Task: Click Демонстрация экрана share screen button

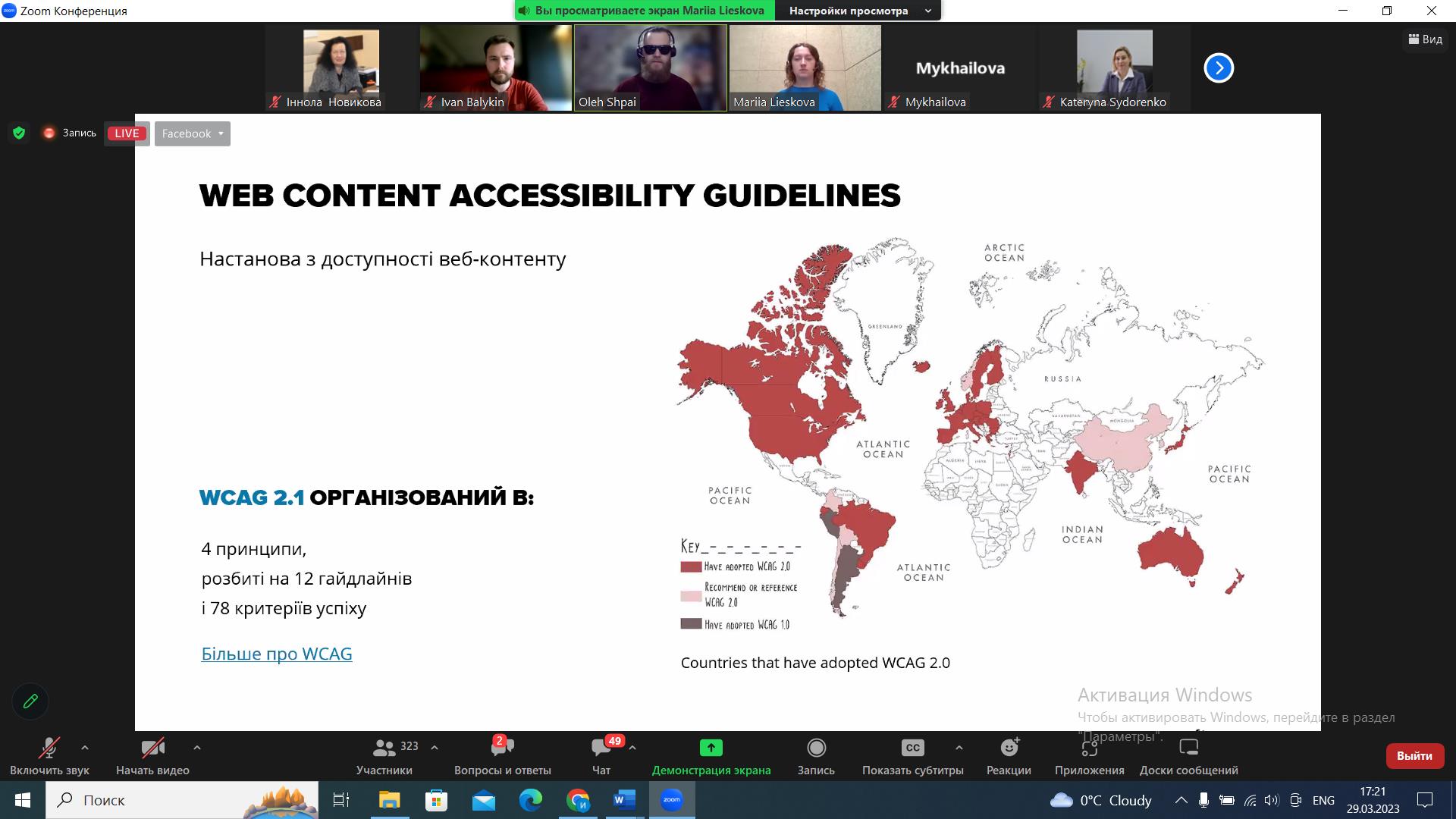Action: tap(711, 756)
